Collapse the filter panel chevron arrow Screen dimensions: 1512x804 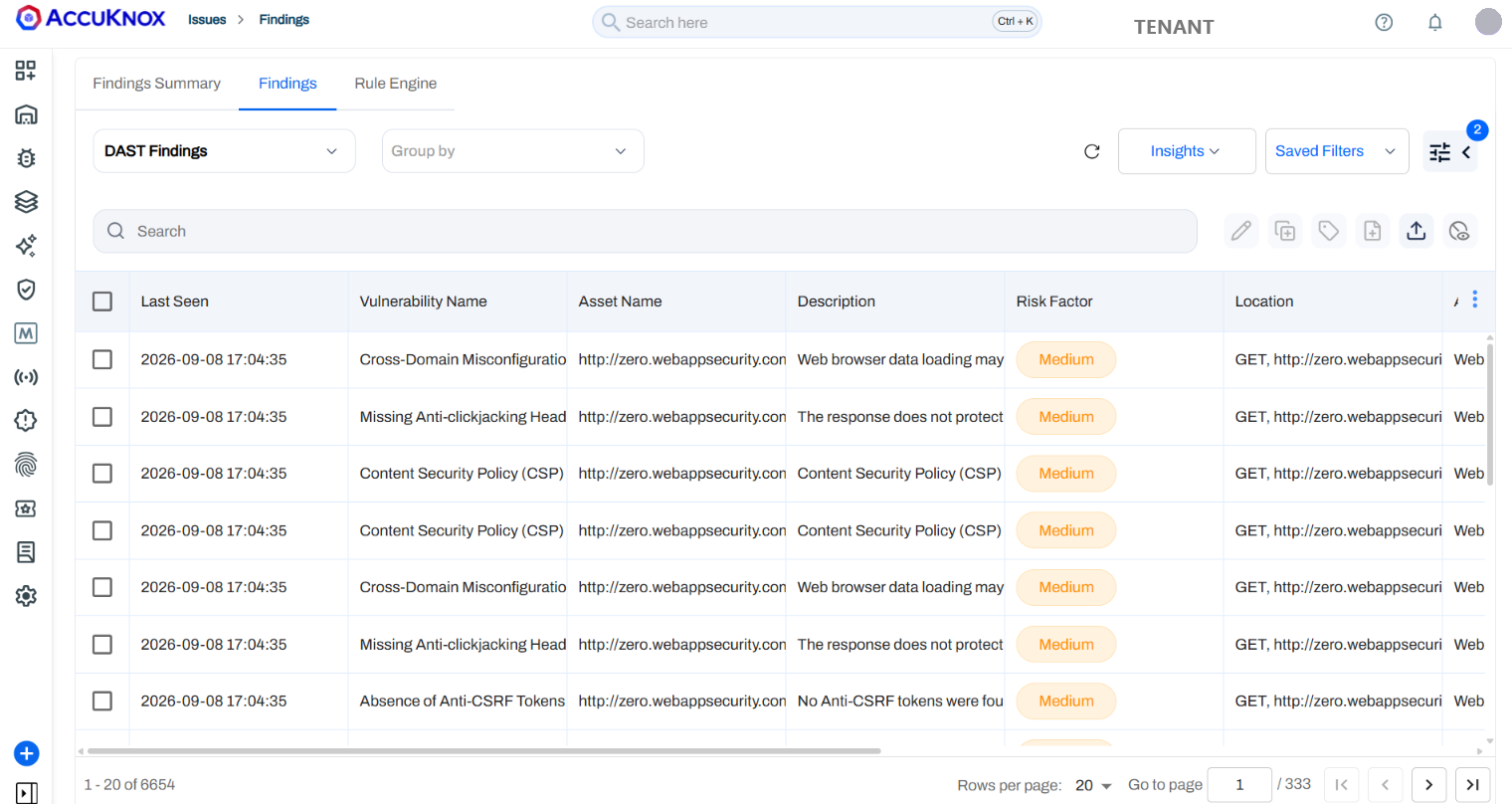1466,152
